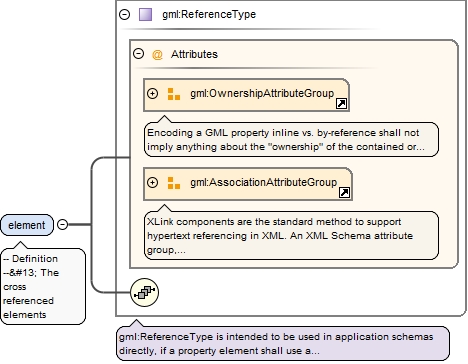Follow the AssociationAttributeGroup reference arrow icon
The width and height of the screenshot is (468, 364).
344,193
